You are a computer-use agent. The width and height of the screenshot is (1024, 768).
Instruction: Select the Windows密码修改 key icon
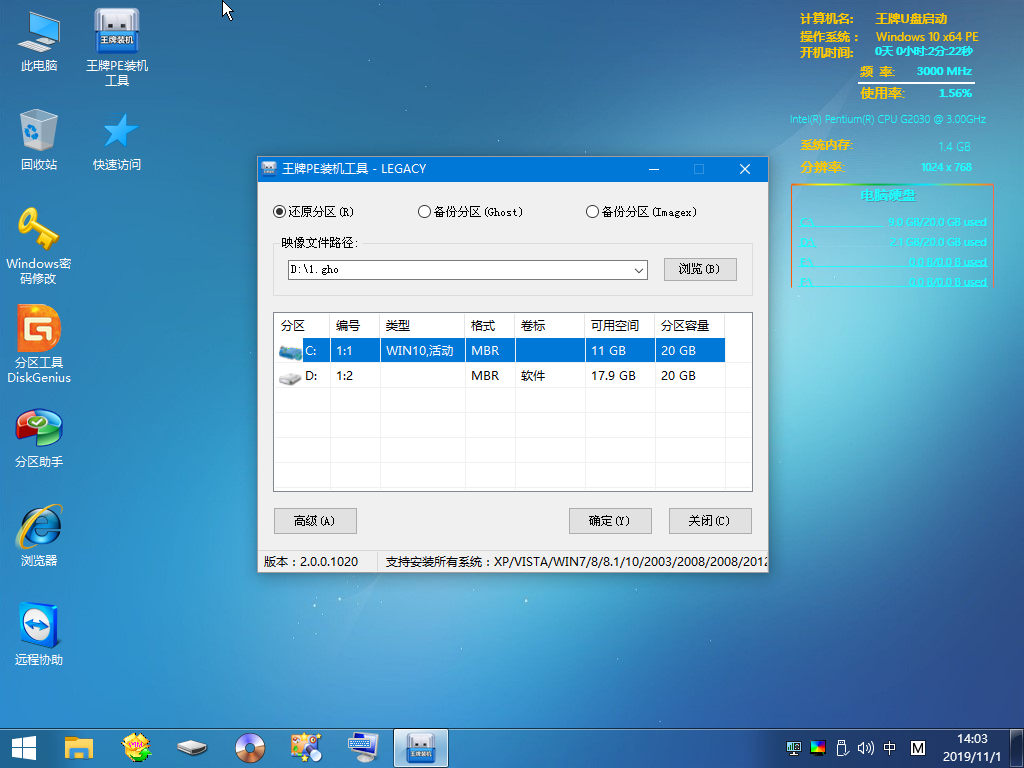coord(39,246)
